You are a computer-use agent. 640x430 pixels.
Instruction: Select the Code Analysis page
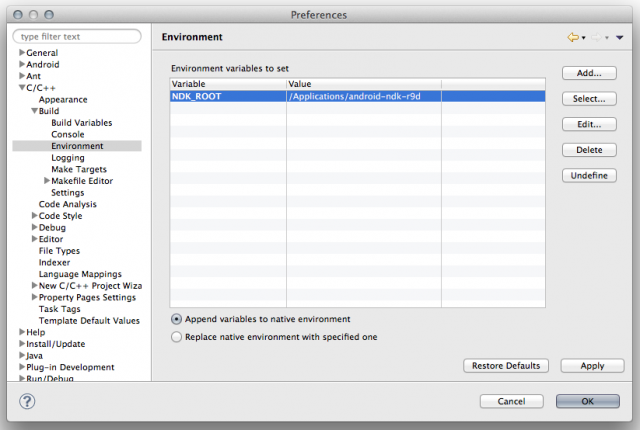[x=67, y=204]
